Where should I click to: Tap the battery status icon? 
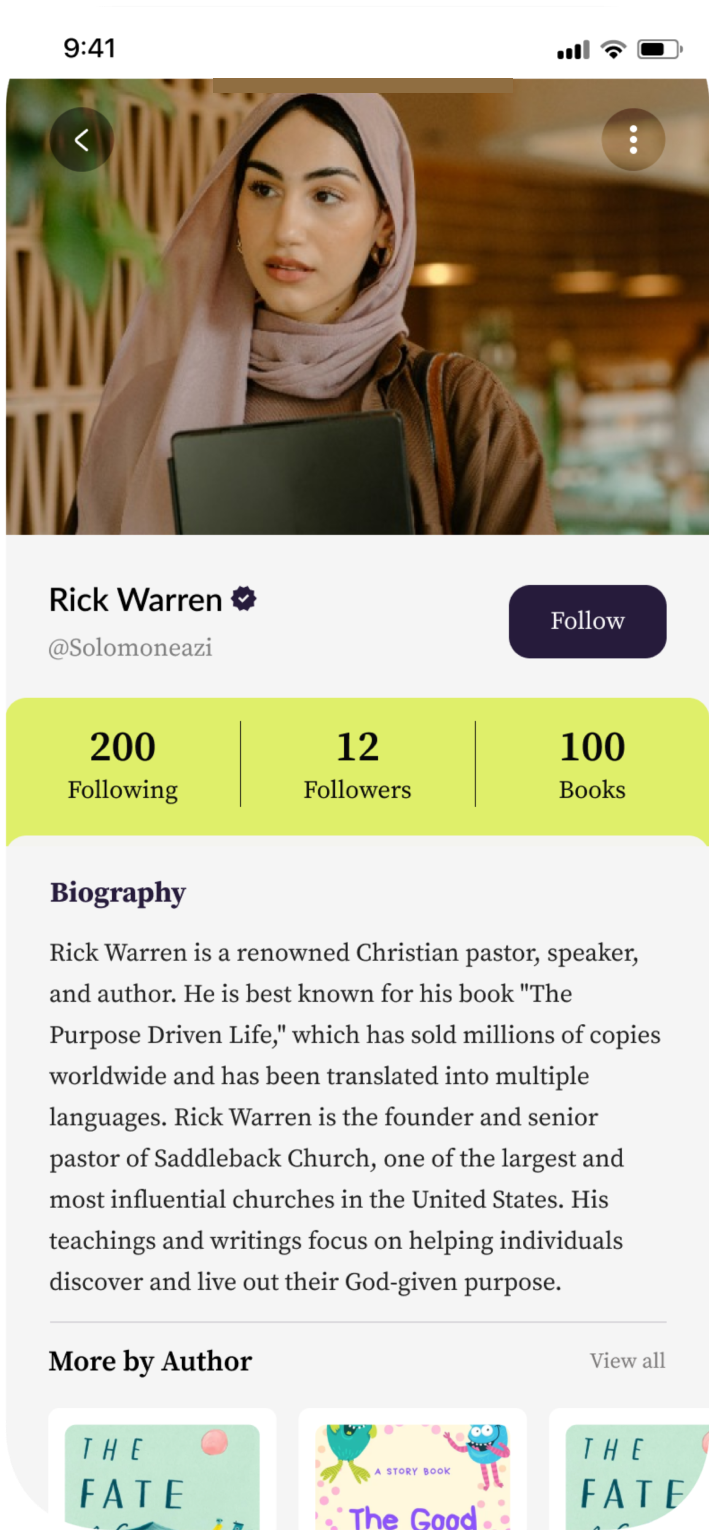[x=659, y=49]
